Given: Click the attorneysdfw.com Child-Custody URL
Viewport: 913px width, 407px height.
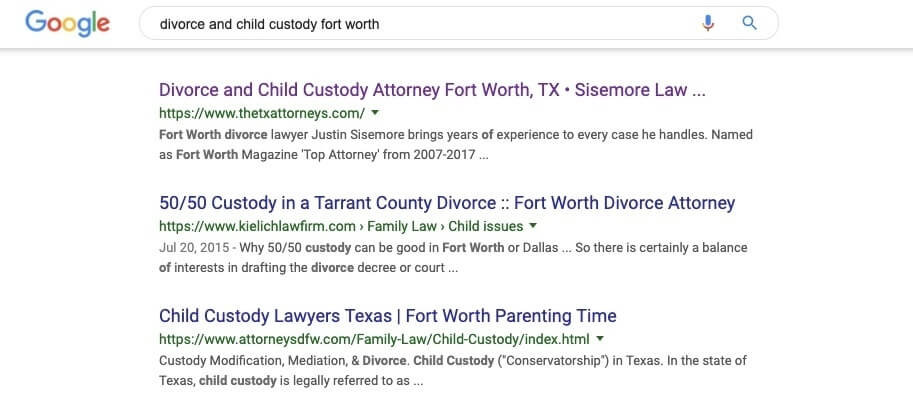Looking at the screenshot, I should (x=374, y=339).
